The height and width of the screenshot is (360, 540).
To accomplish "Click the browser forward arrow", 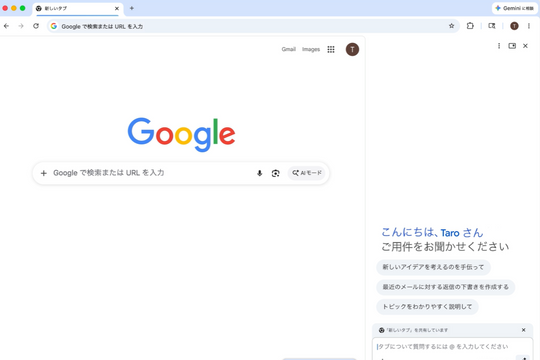I will pos(21,26).
